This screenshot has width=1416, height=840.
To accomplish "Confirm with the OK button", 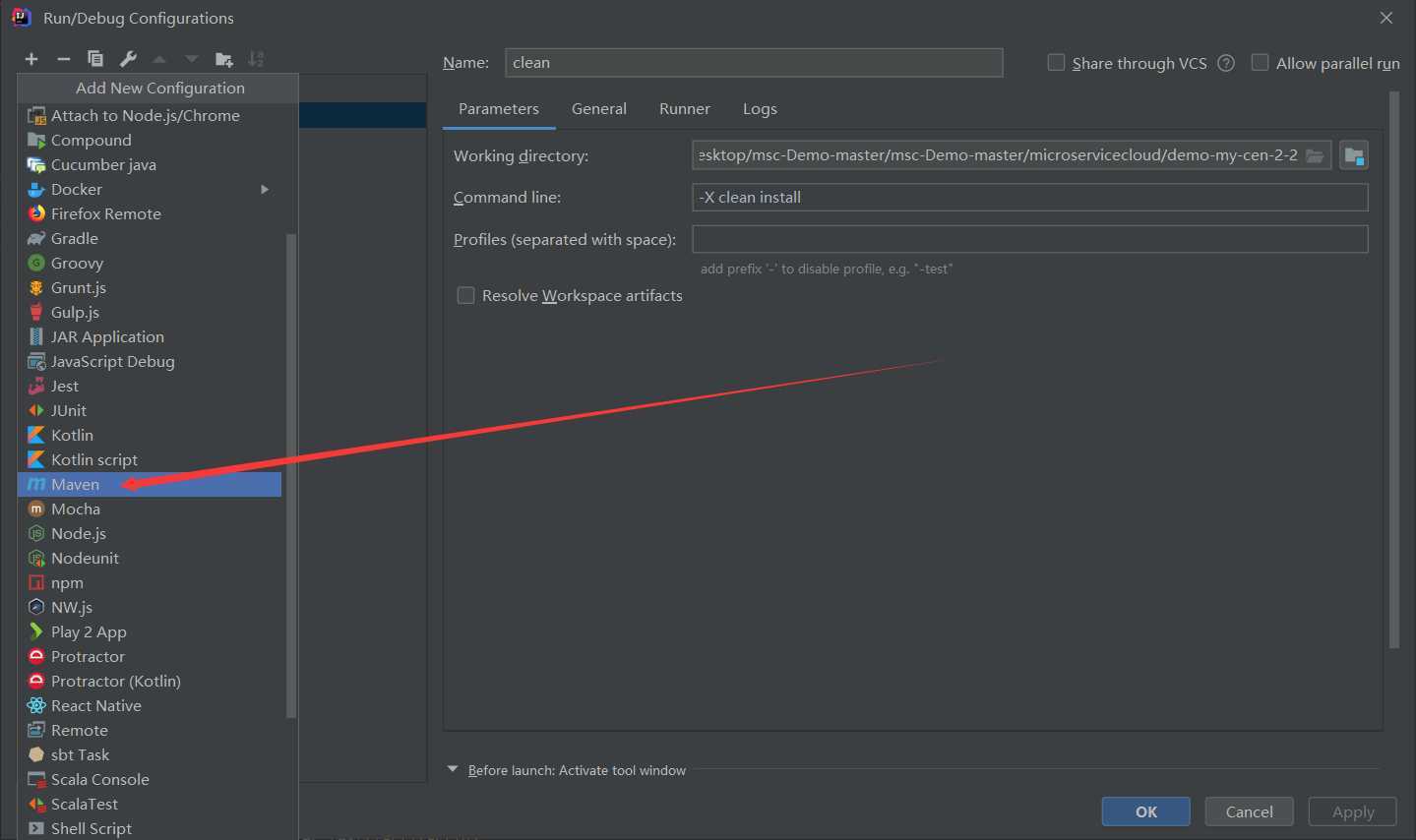I will (1146, 811).
